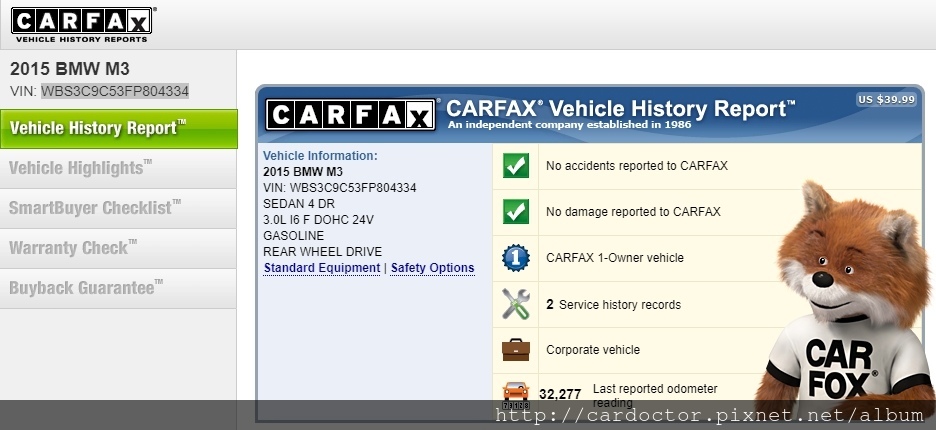Click the highlighted VIN in the sidebar

coord(115,91)
